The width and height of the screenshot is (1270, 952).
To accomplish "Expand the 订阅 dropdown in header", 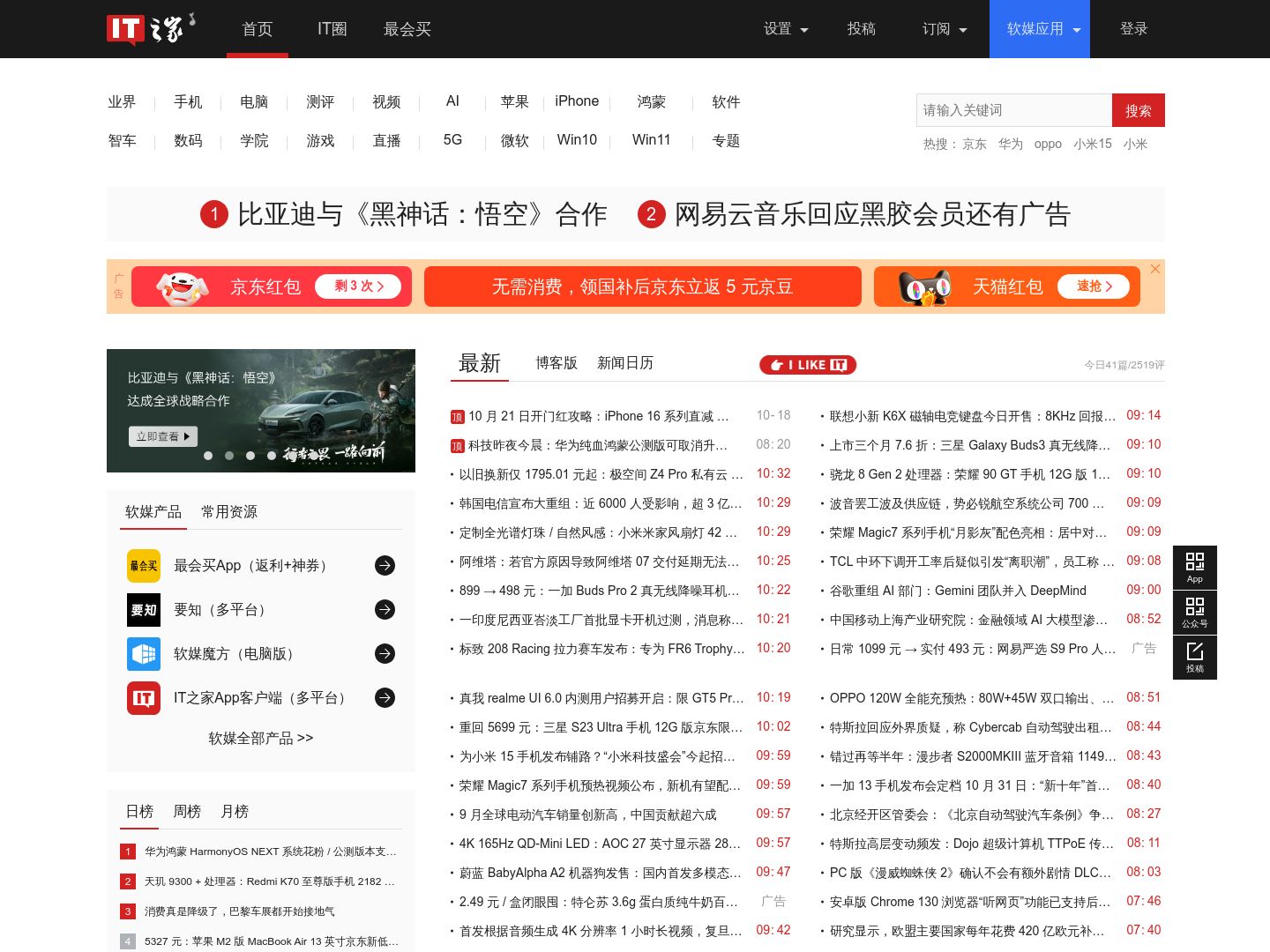I will tap(945, 29).
